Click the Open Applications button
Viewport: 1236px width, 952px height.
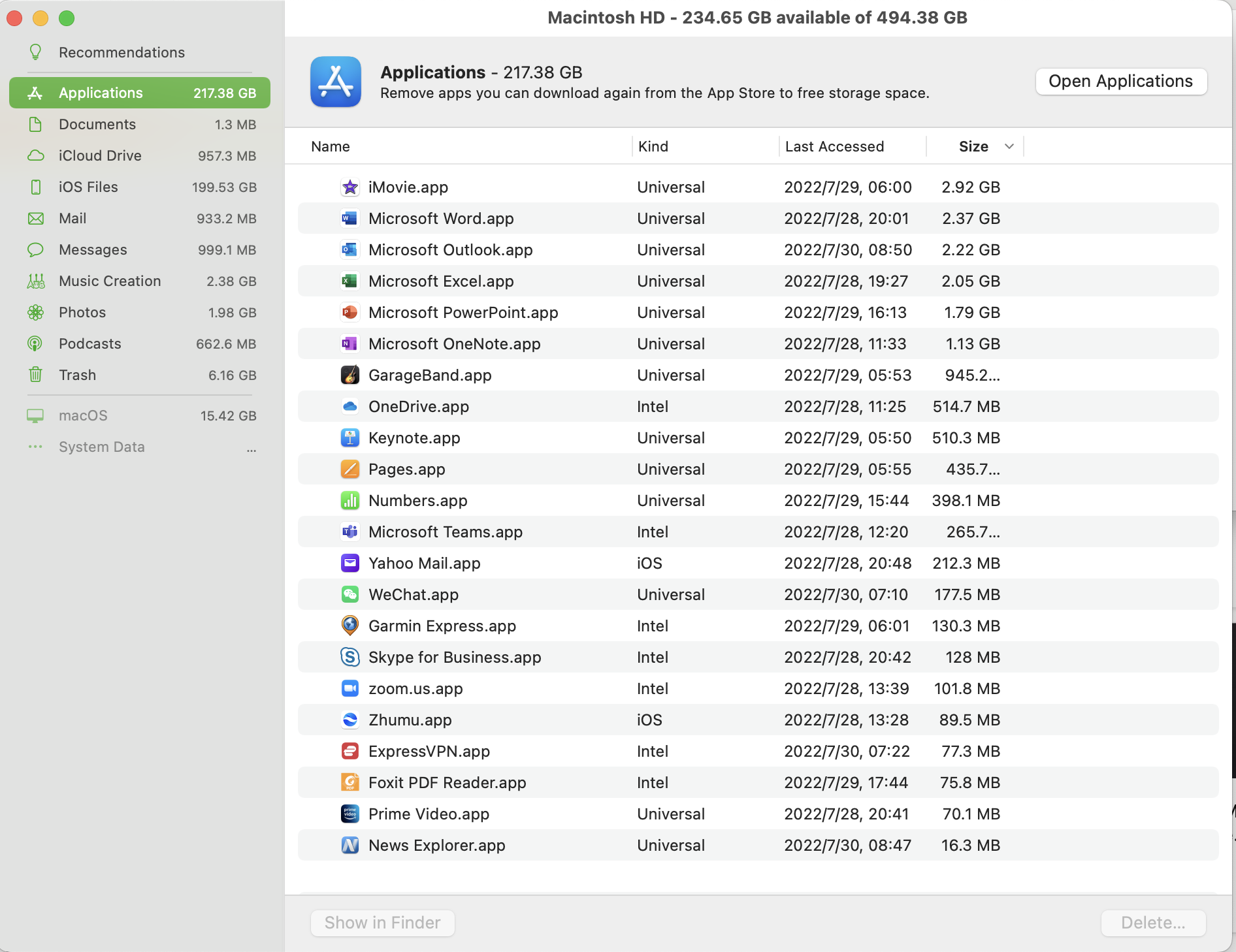(1121, 82)
